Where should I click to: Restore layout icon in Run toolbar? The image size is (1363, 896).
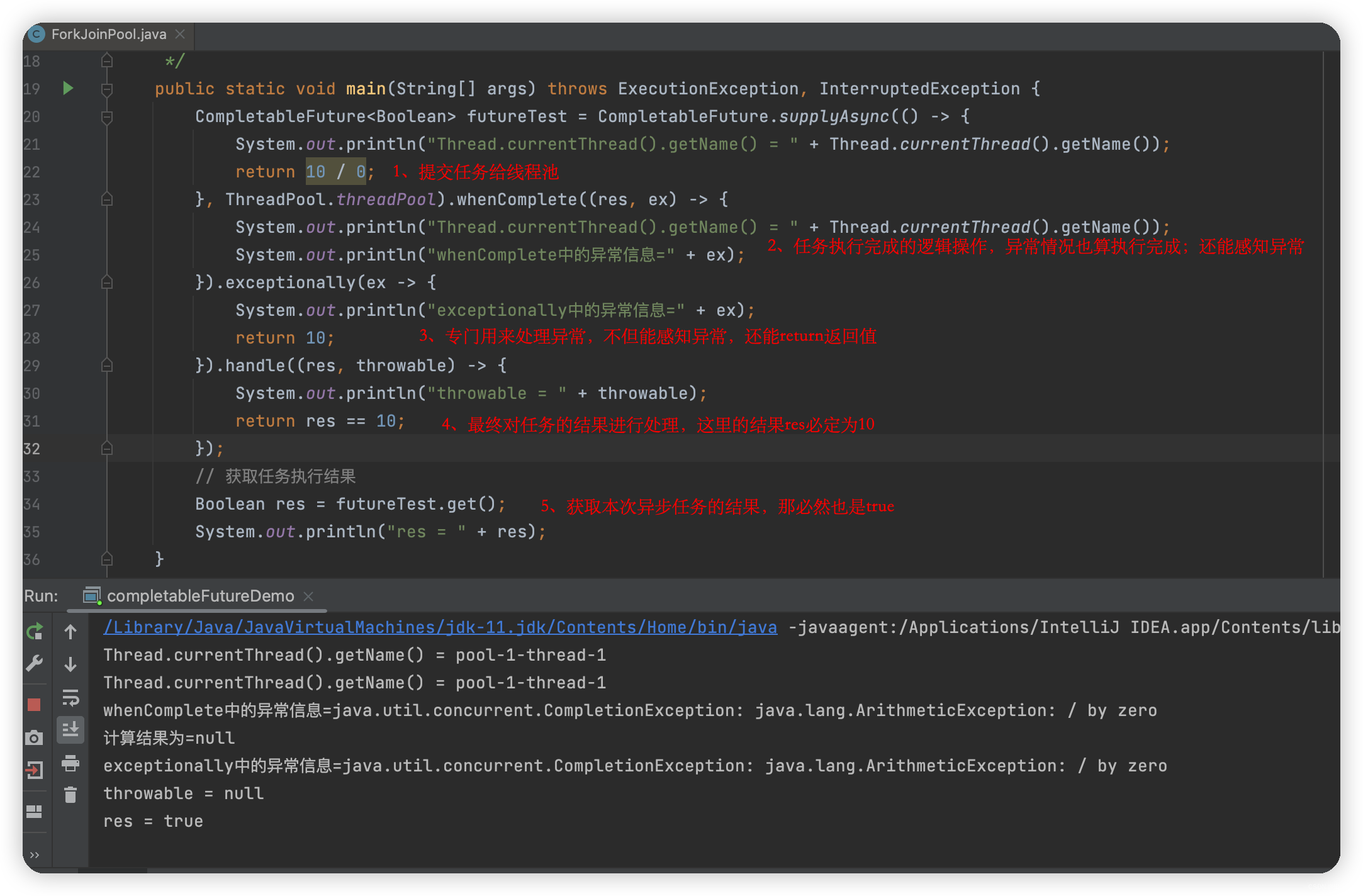(35, 812)
